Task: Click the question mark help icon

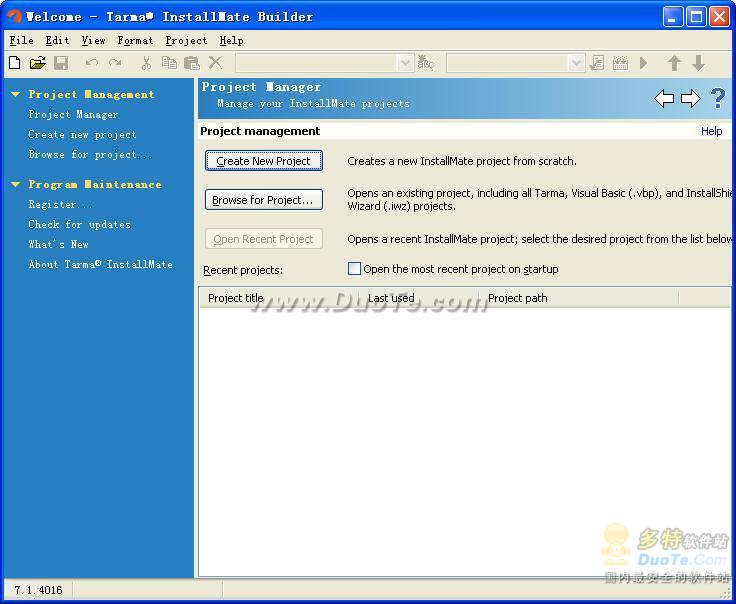Action: [717, 98]
